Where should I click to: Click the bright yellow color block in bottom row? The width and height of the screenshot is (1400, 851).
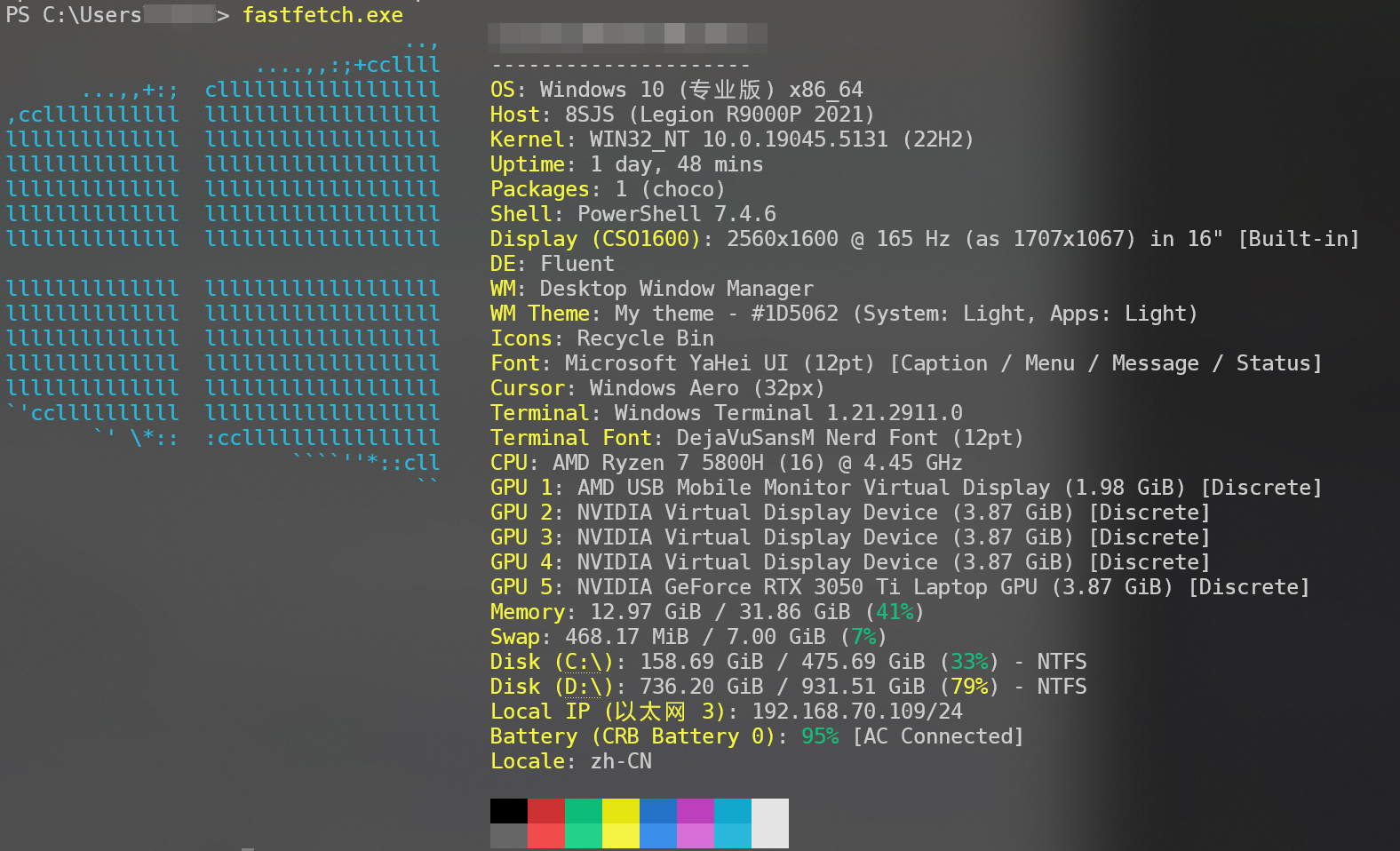coord(621,836)
